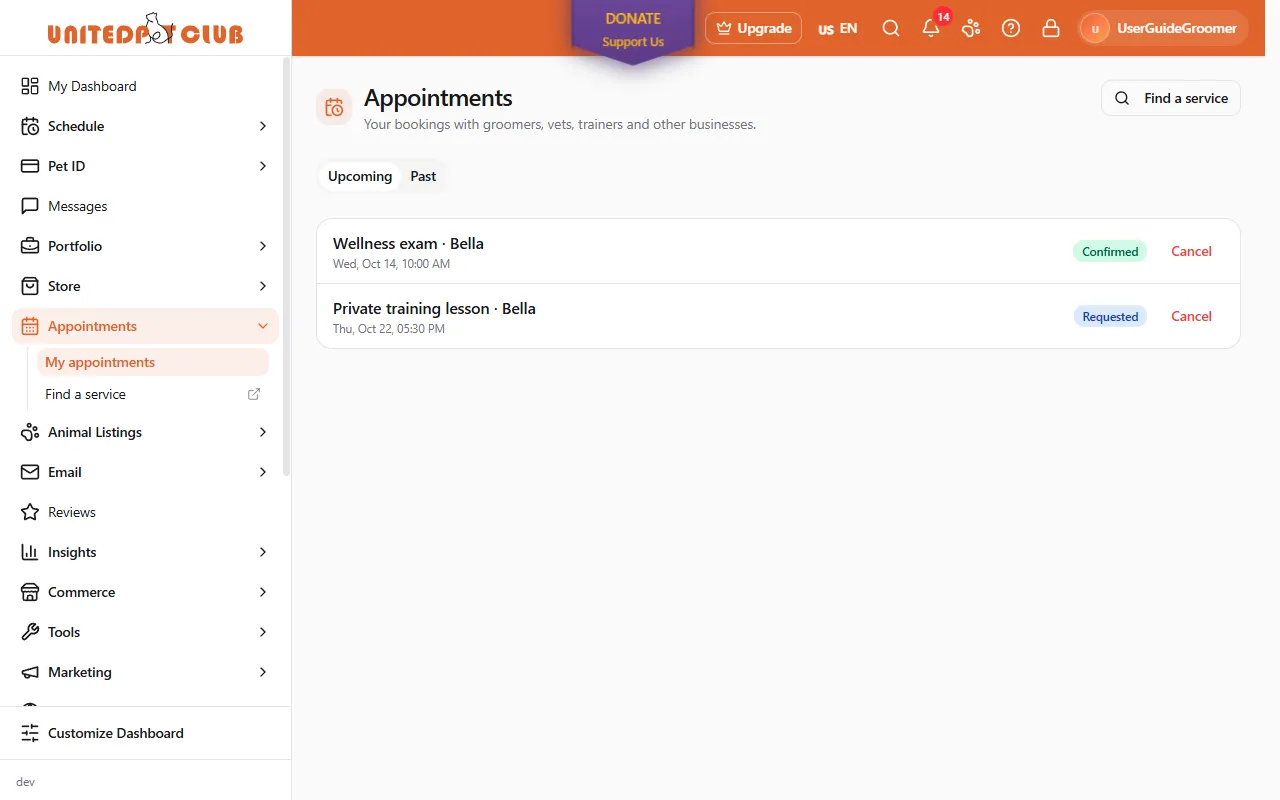This screenshot has height=800, width=1280.
Task: Switch to the Upcoming tab
Action: pyautogui.click(x=360, y=176)
